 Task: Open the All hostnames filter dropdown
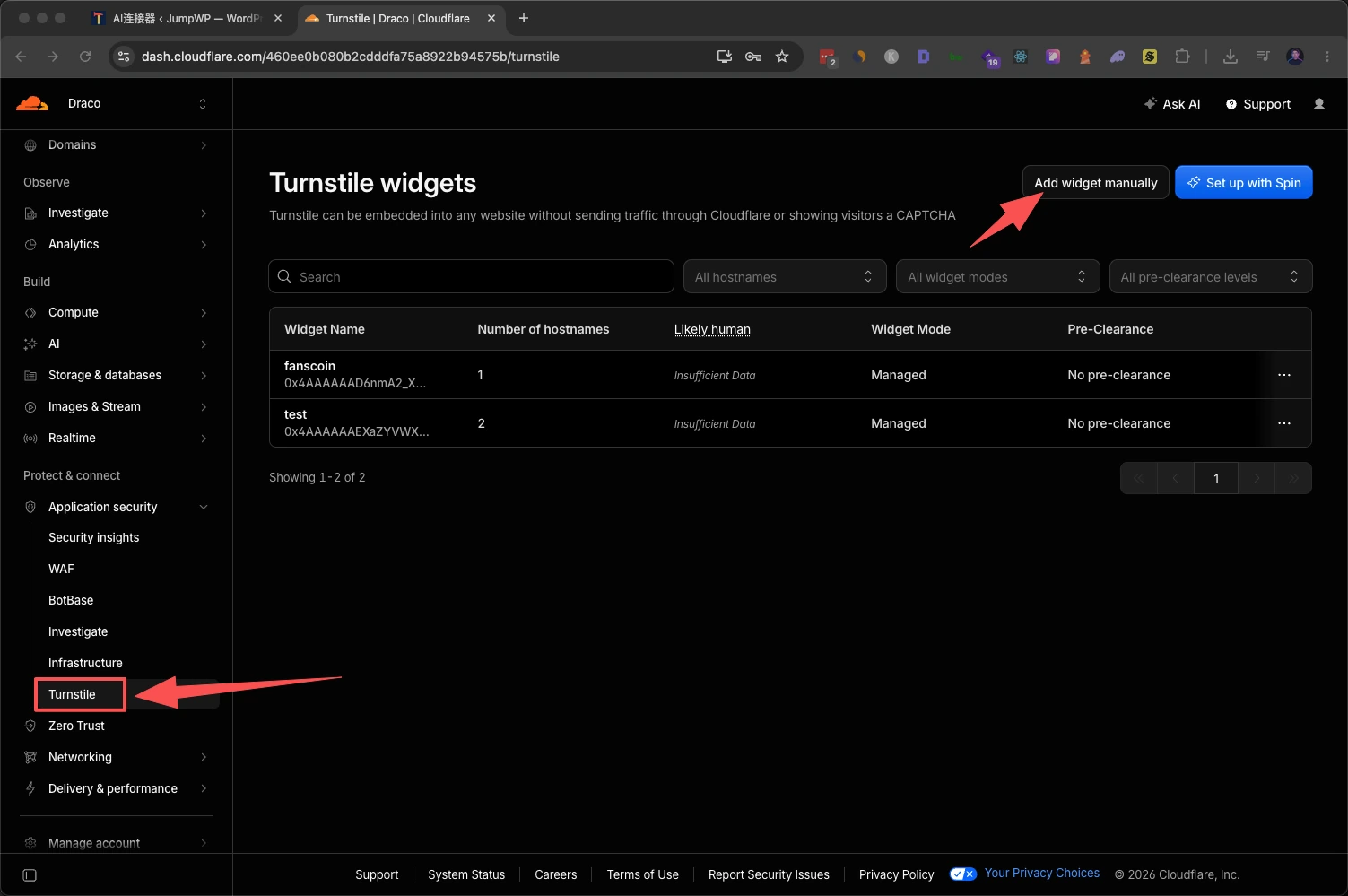[785, 277]
